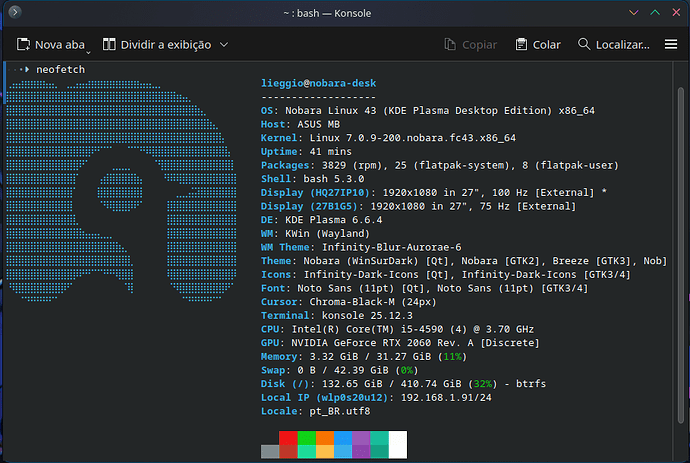Close the Konsole window
The height and width of the screenshot is (463, 690).
(x=676, y=13)
